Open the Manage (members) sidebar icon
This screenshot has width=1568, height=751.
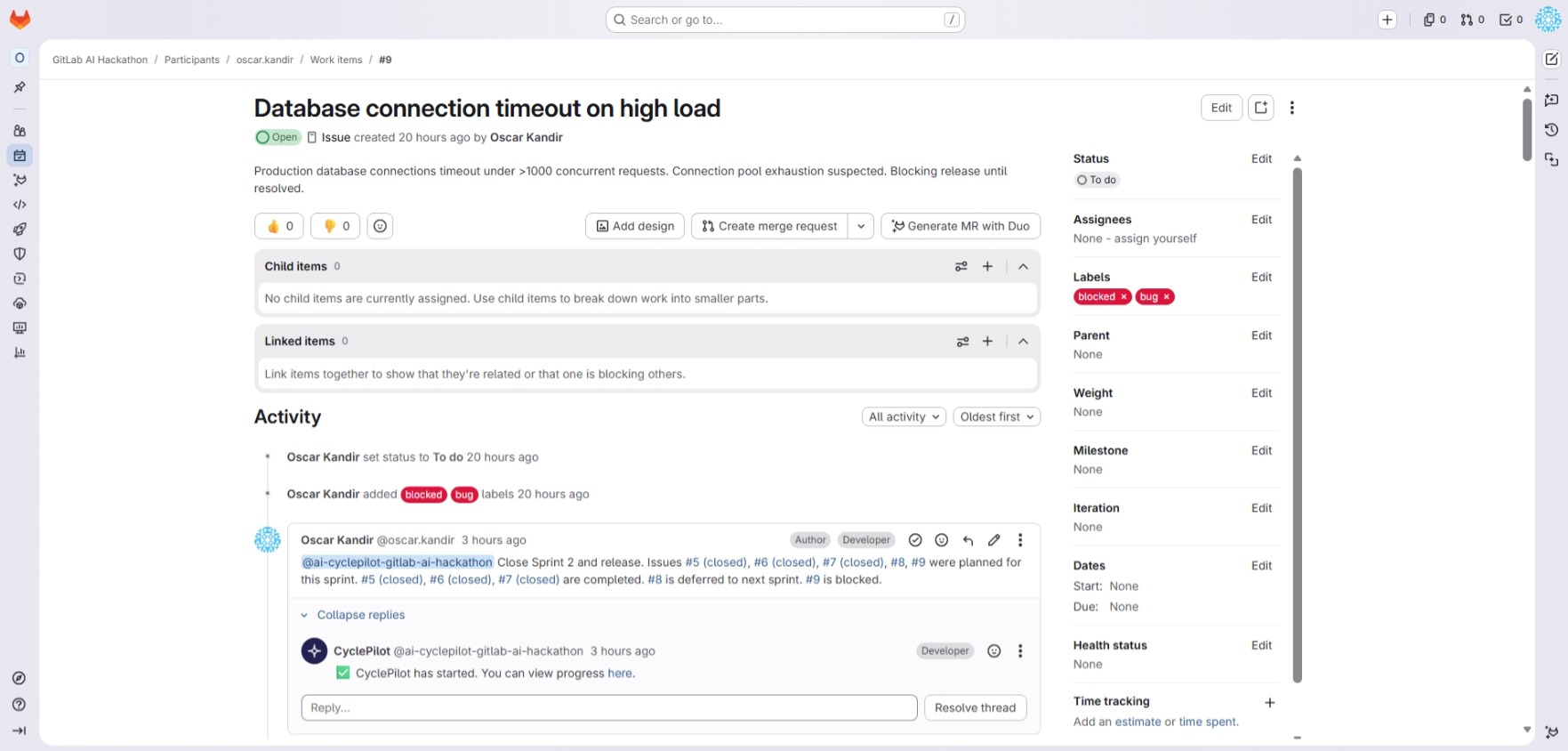(20, 131)
